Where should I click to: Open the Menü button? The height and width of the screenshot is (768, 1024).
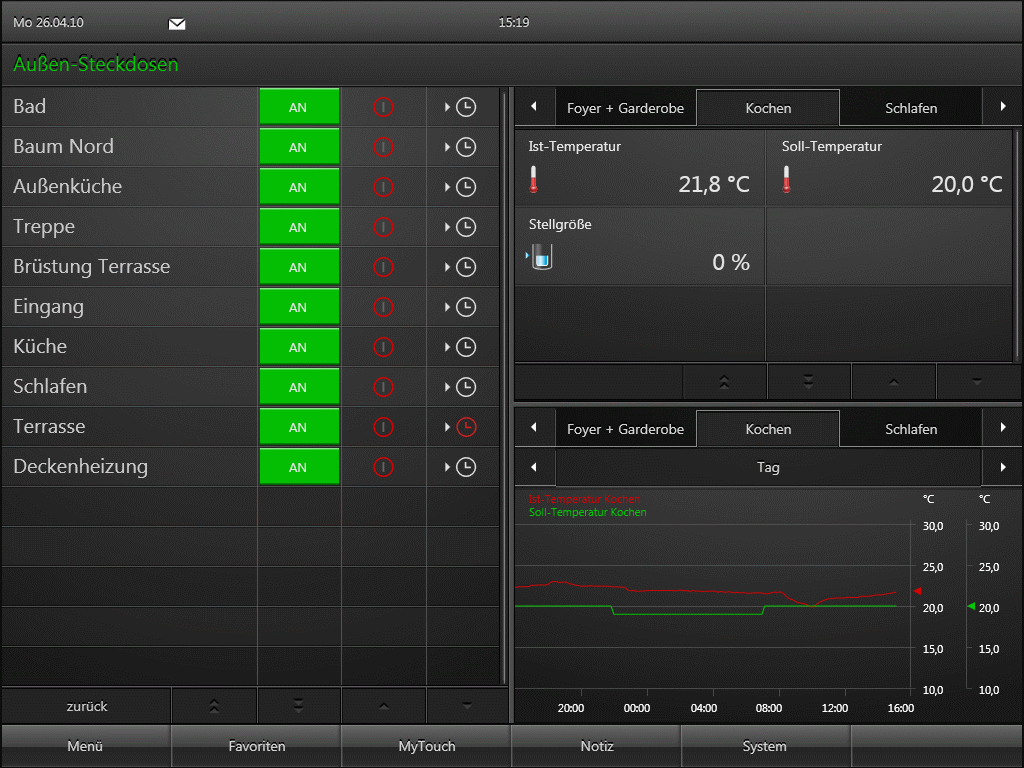(86, 746)
